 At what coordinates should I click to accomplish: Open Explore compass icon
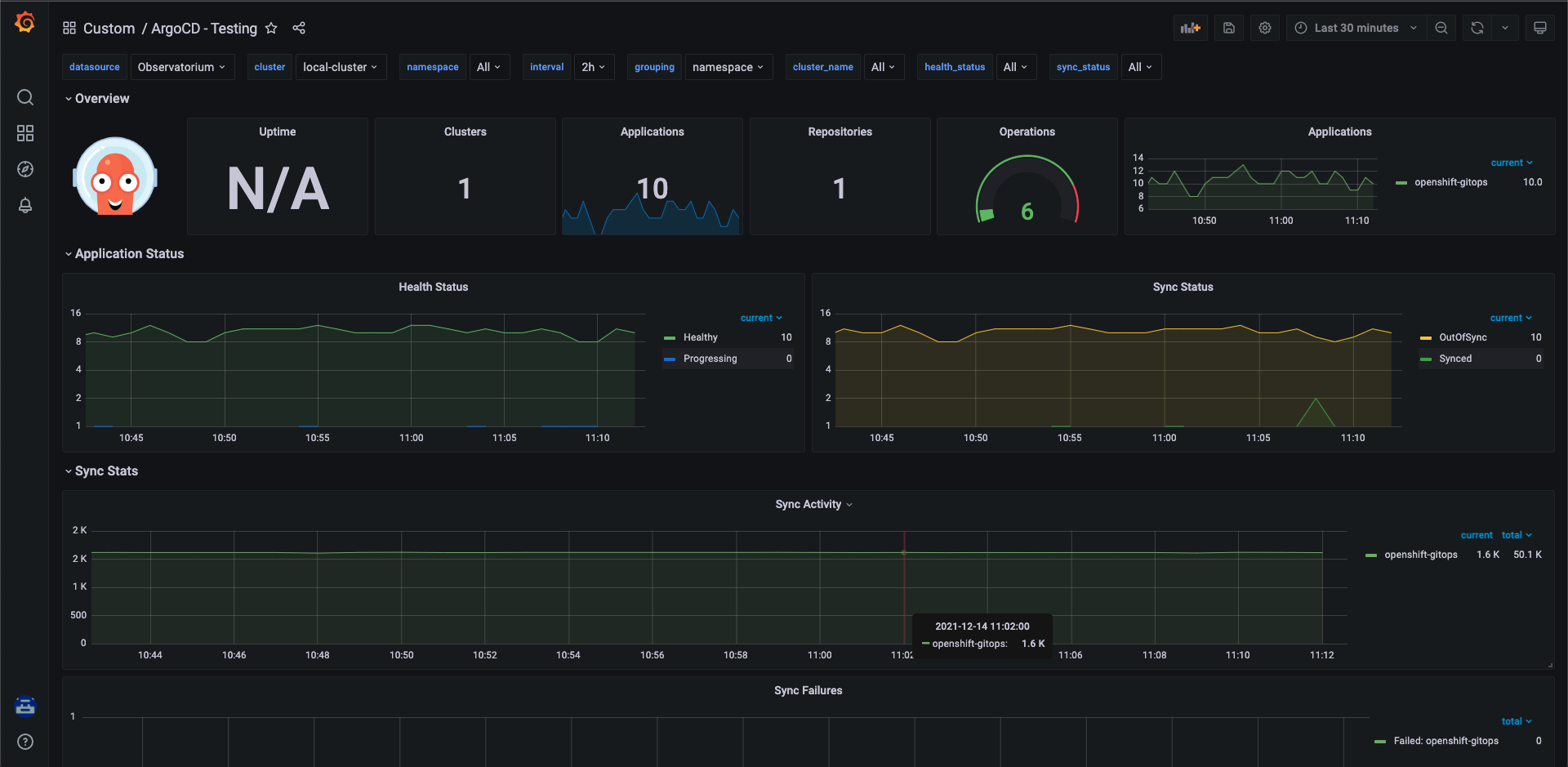click(x=25, y=169)
